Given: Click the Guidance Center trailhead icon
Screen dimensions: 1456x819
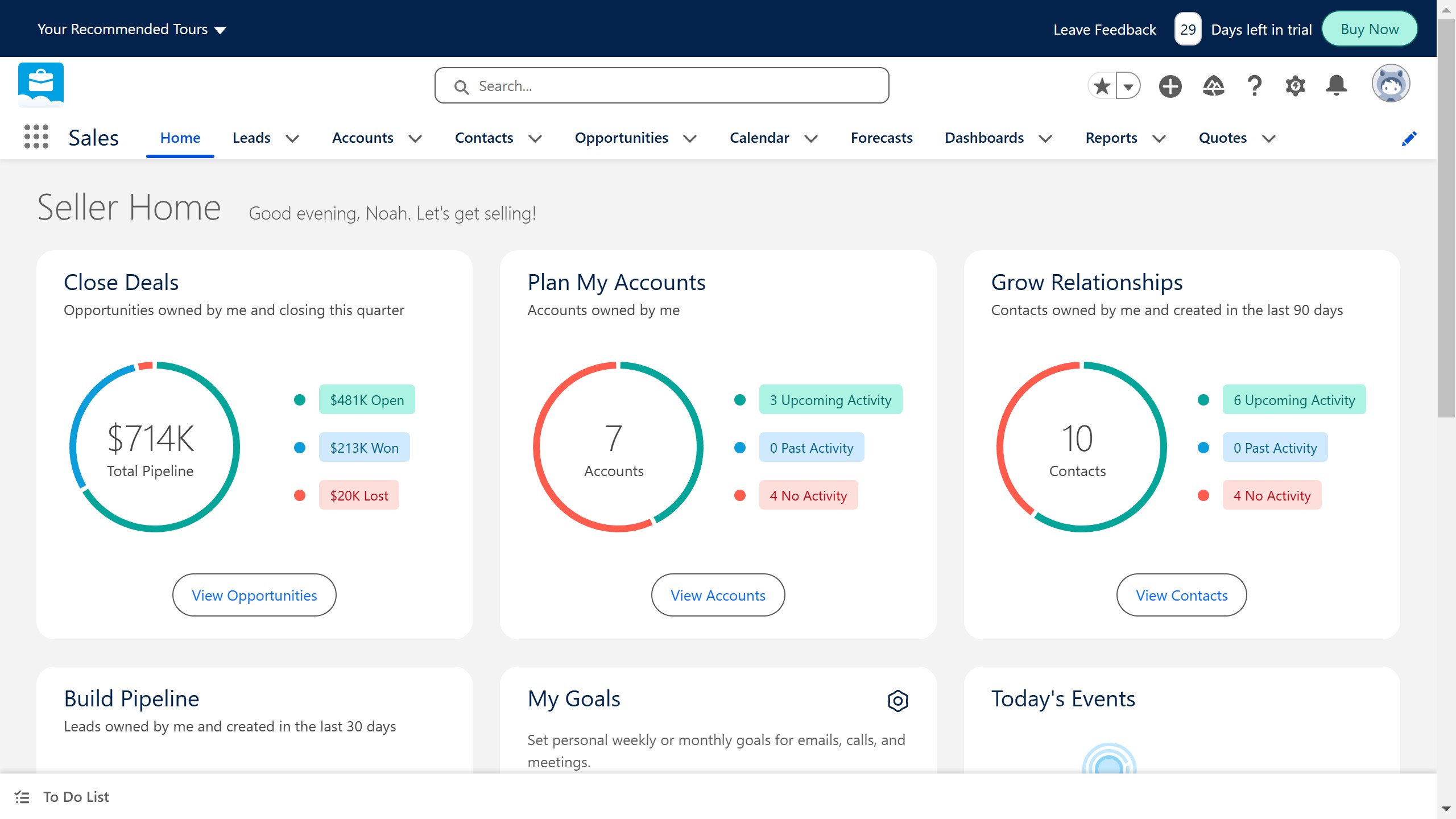Looking at the screenshot, I should click(x=1213, y=85).
